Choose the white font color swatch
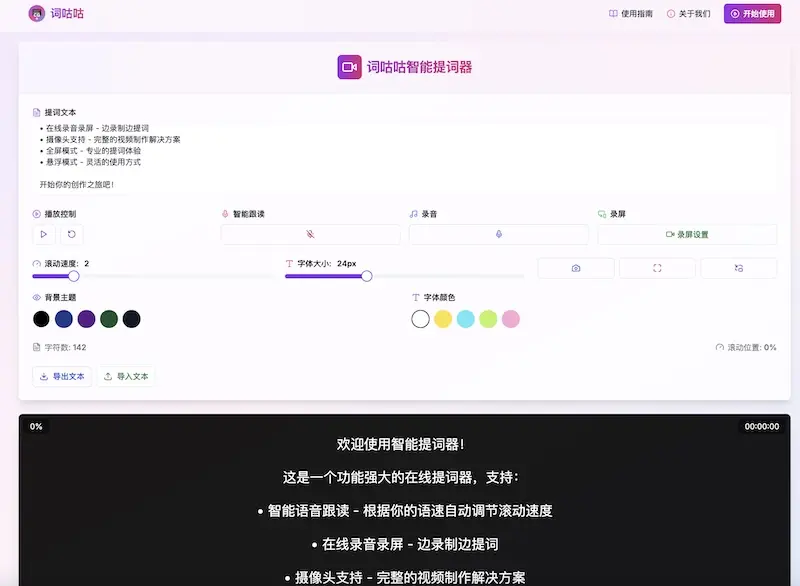The height and width of the screenshot is (586, 800). point(420,319)
